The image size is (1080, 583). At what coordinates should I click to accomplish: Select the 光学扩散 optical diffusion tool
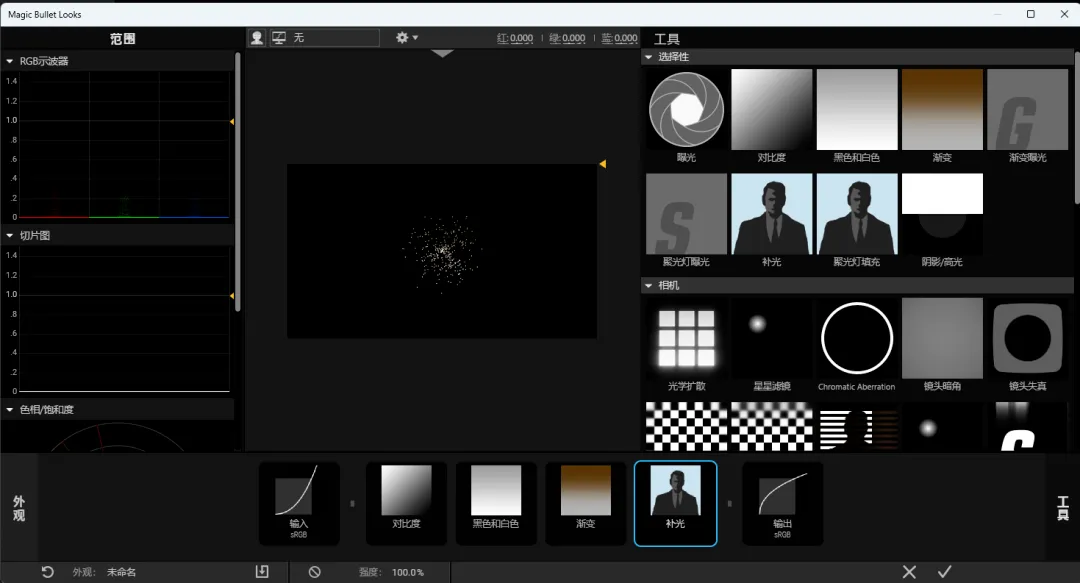pos(686,345)
